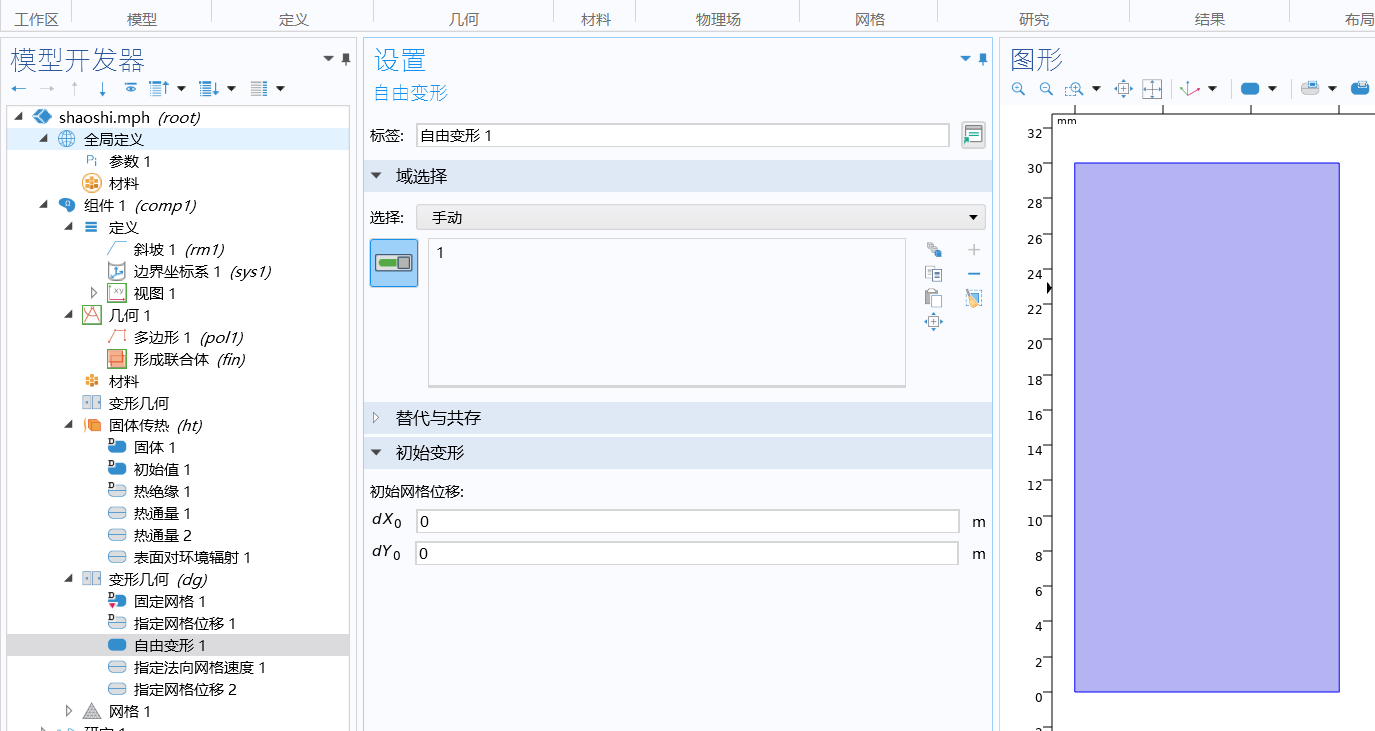
Task: Collapse the 域选择 section
Action: coord(377,176)
